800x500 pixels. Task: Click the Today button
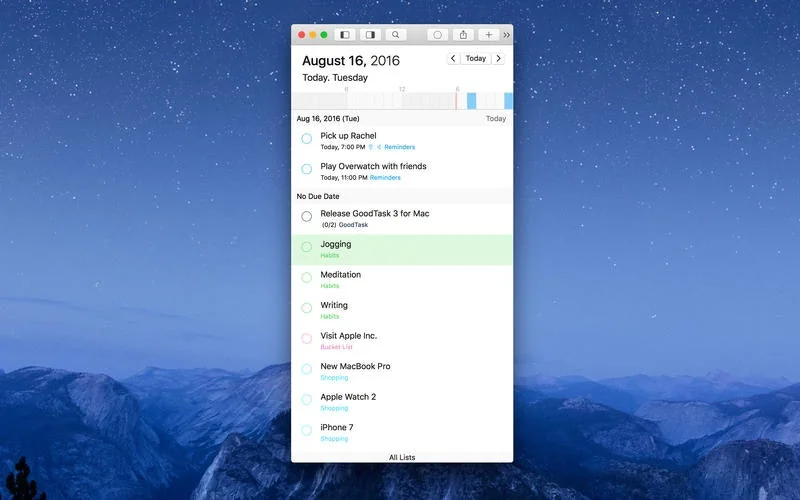476,58
